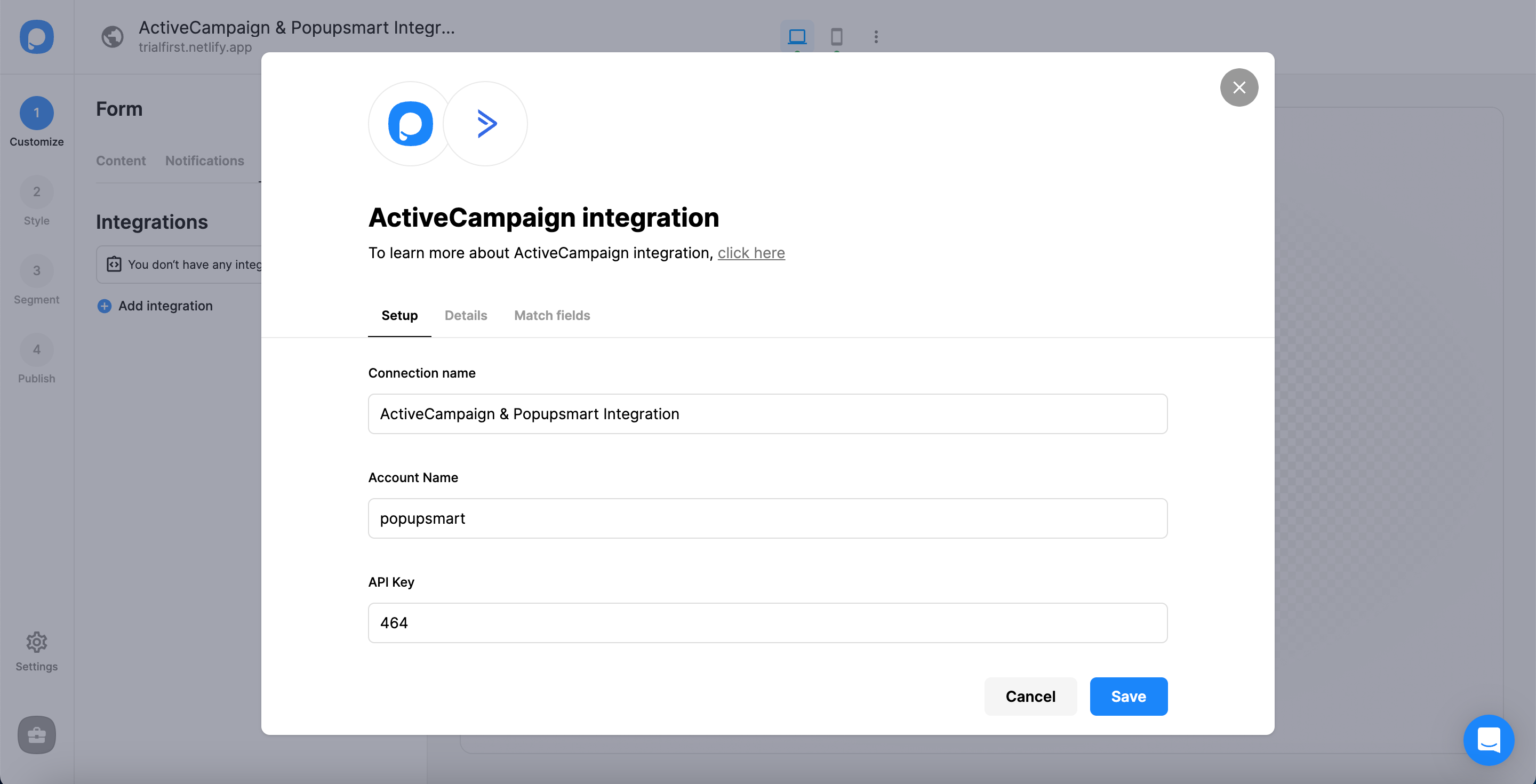
Task: Click the Popupsmart logo in the dialog
Action: 410,123
